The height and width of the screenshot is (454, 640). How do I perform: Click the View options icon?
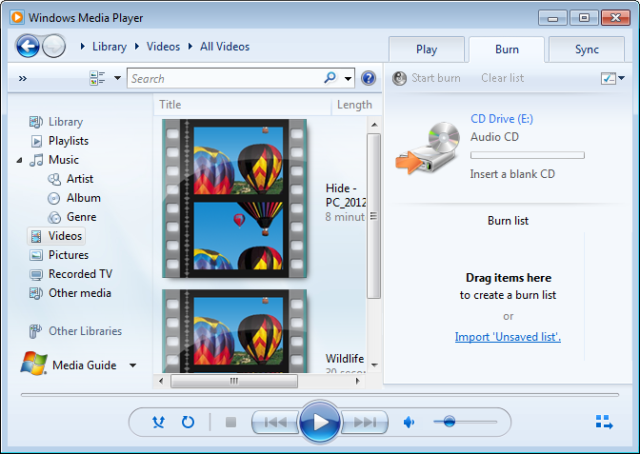pos(97,78)
